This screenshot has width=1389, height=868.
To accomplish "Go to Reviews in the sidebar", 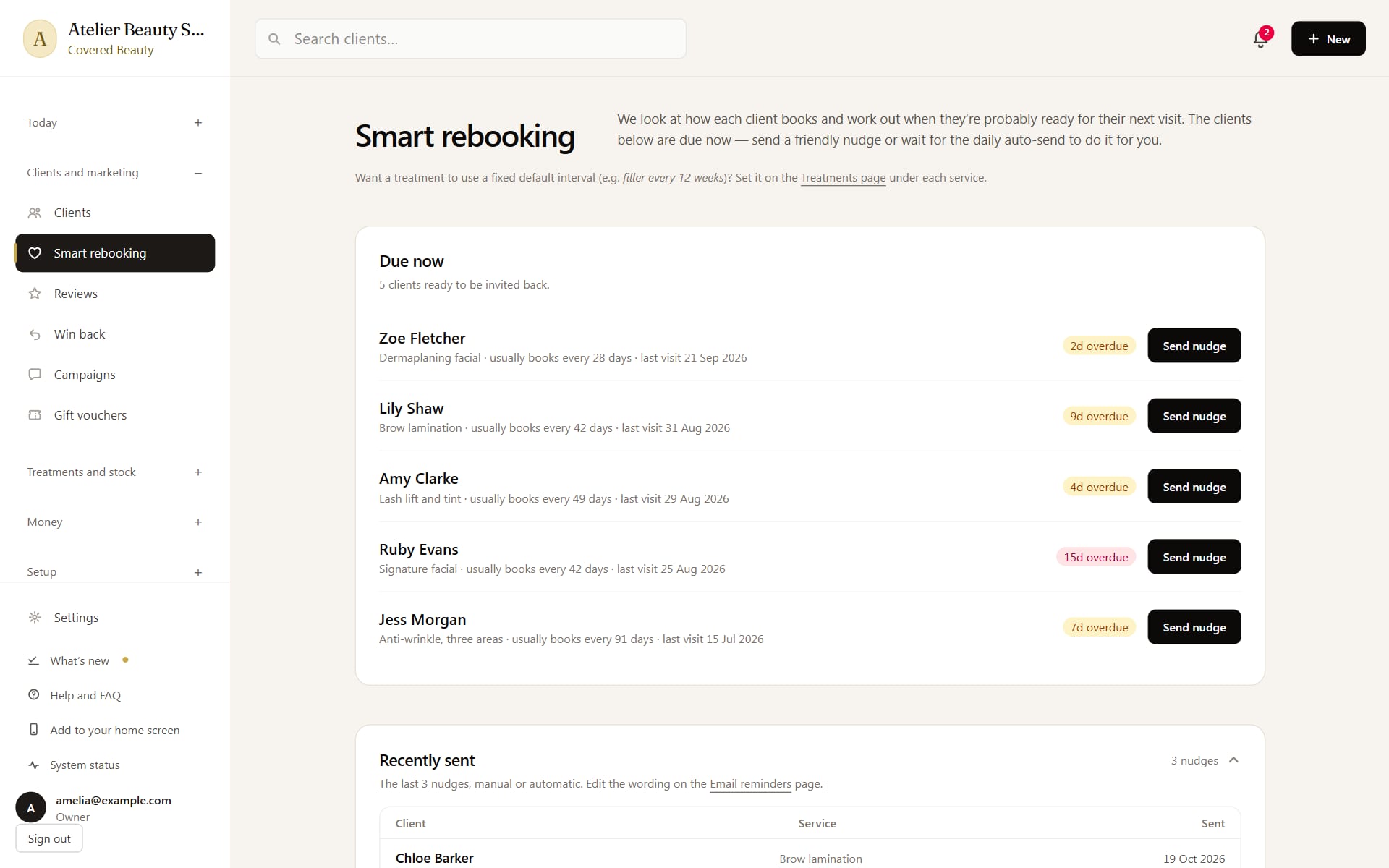I will (115, 294).
